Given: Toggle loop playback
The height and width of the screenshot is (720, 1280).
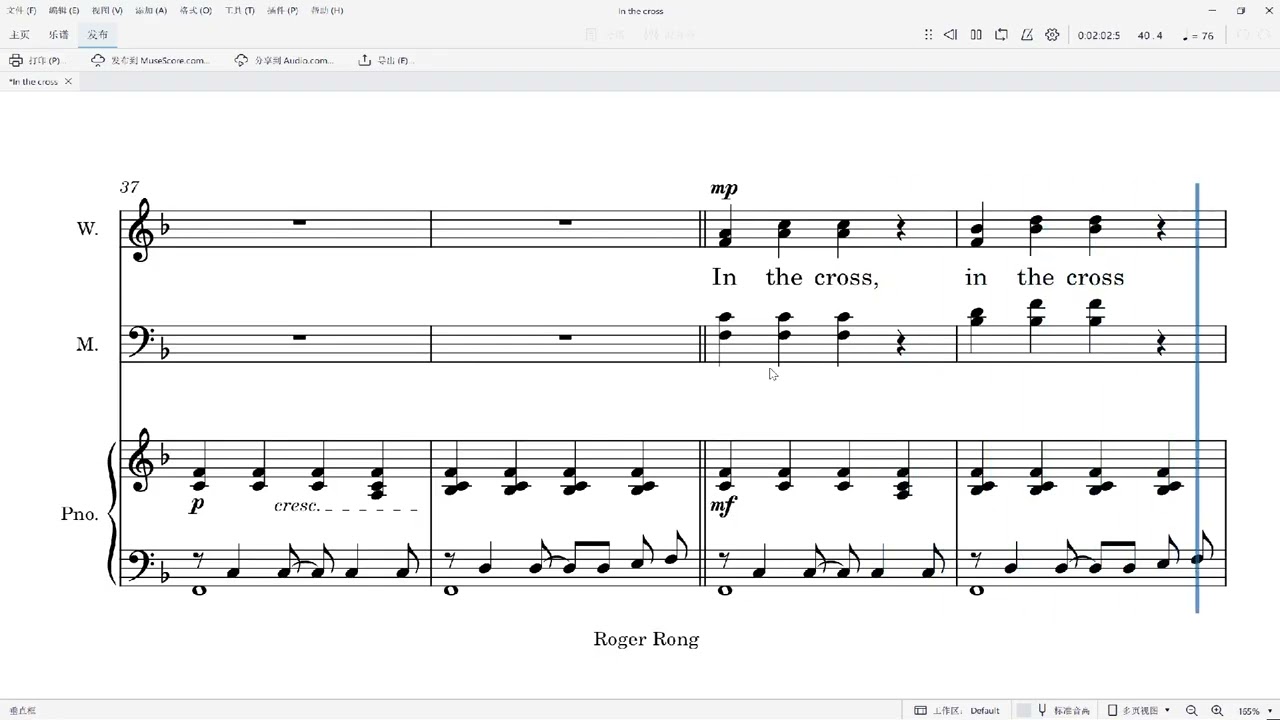Looking at the screenshot, I should 1001,35.
